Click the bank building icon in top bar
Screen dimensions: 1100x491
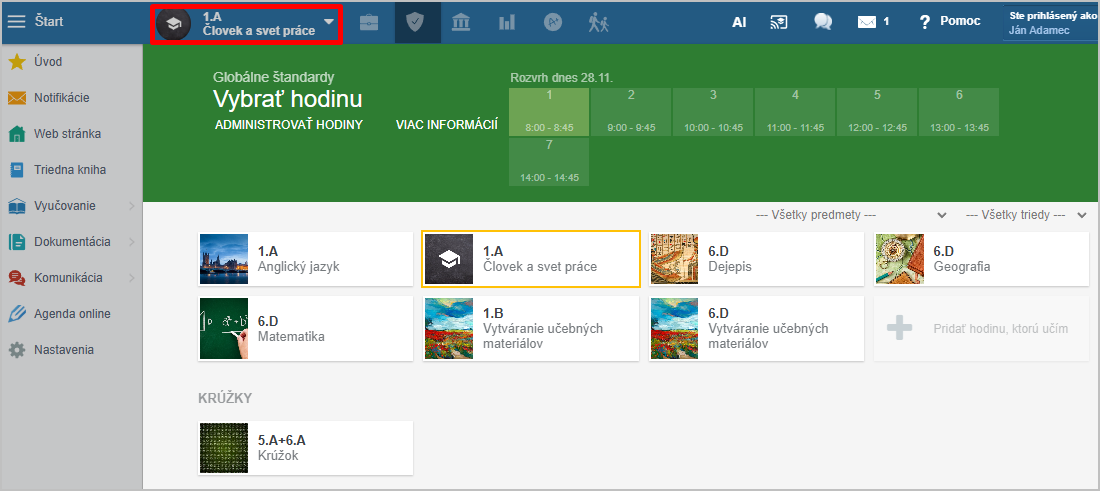462,22
